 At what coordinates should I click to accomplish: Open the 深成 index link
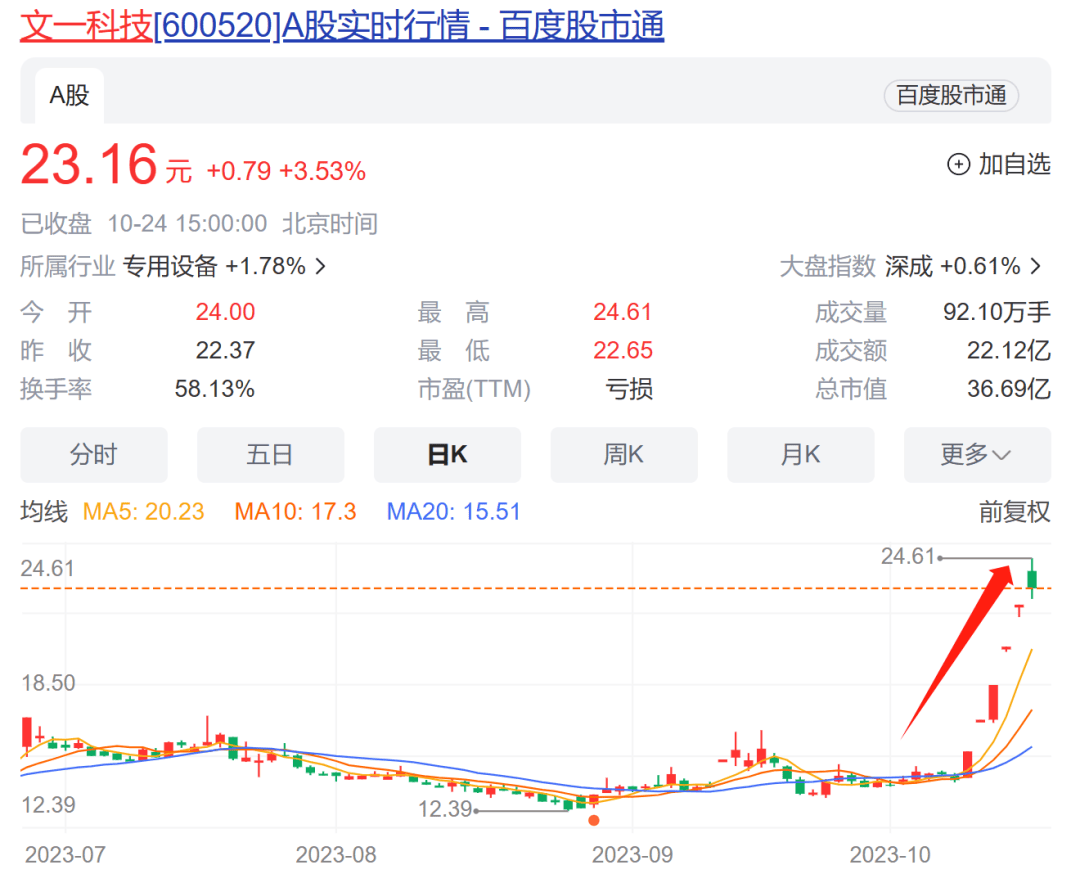(x=908, y=266)
